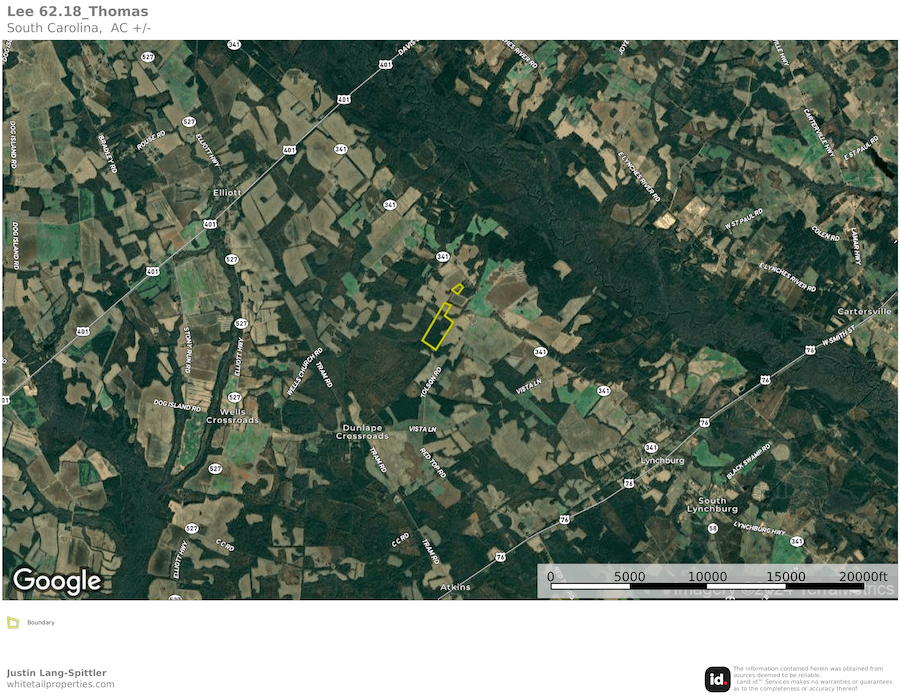Click the Route 401 shield beside Elliott
Screen dimensions: 900x696
click(x=209, y=223)
